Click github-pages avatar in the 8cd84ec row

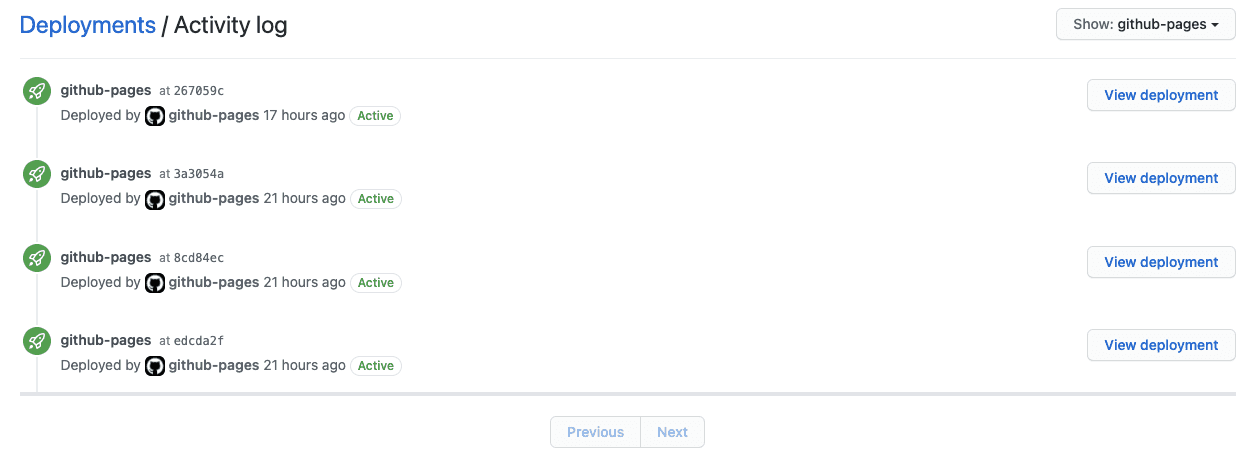pyautogui.click(x=155, y=283)
